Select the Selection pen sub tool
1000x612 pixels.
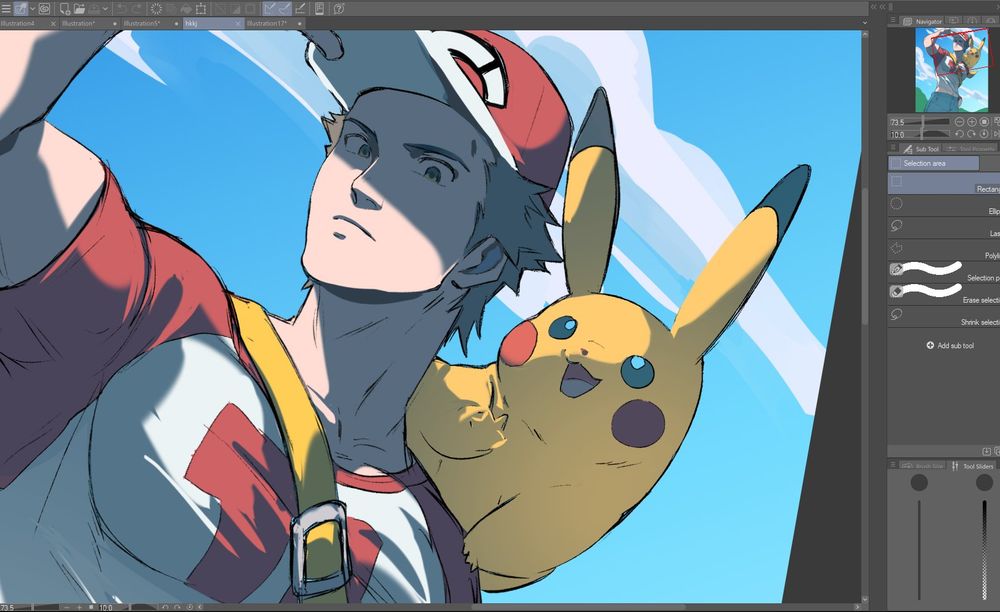click(x=944, y=272)
